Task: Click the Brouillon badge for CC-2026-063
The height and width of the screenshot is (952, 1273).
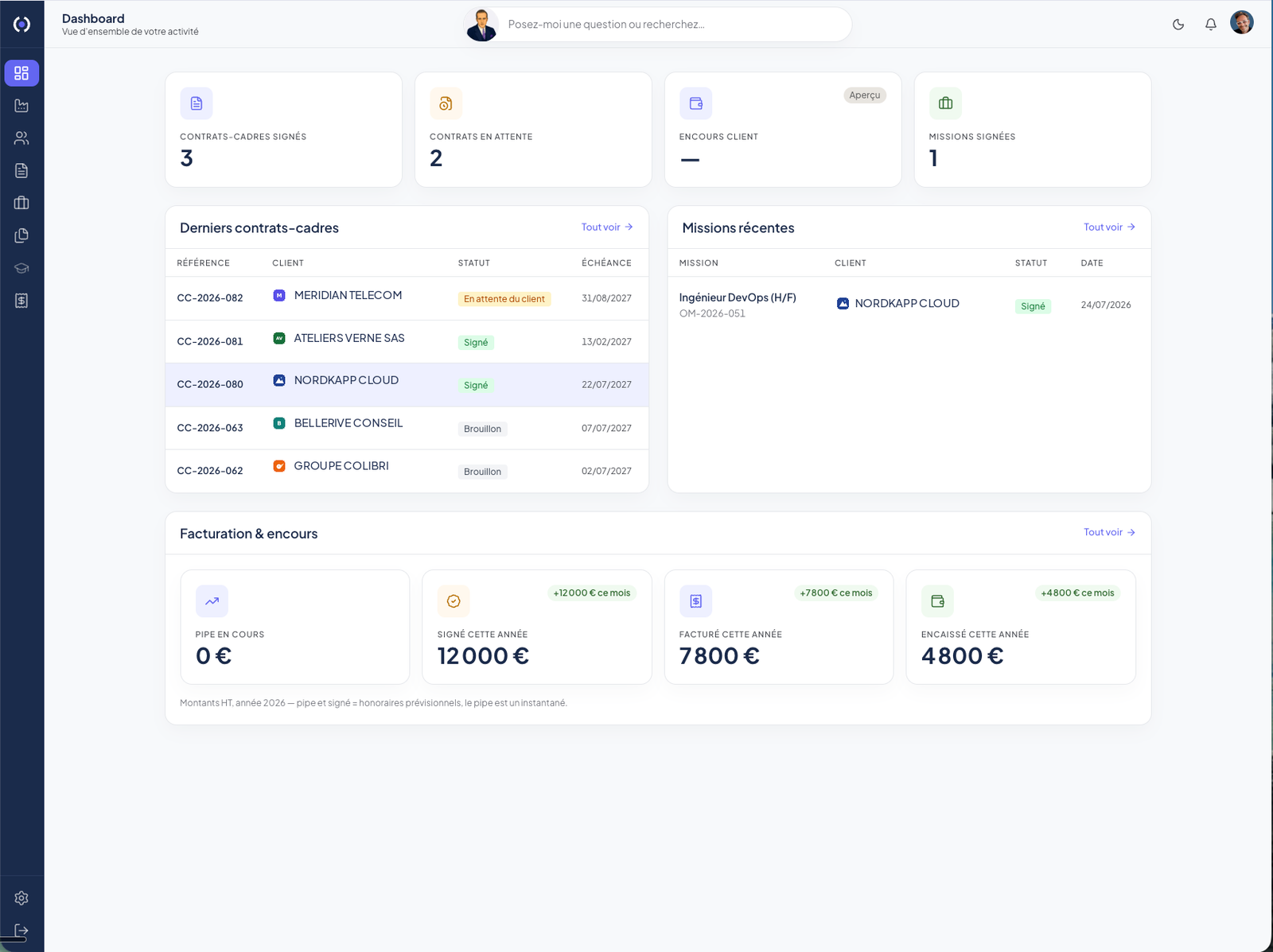Action: pos(483,429)
